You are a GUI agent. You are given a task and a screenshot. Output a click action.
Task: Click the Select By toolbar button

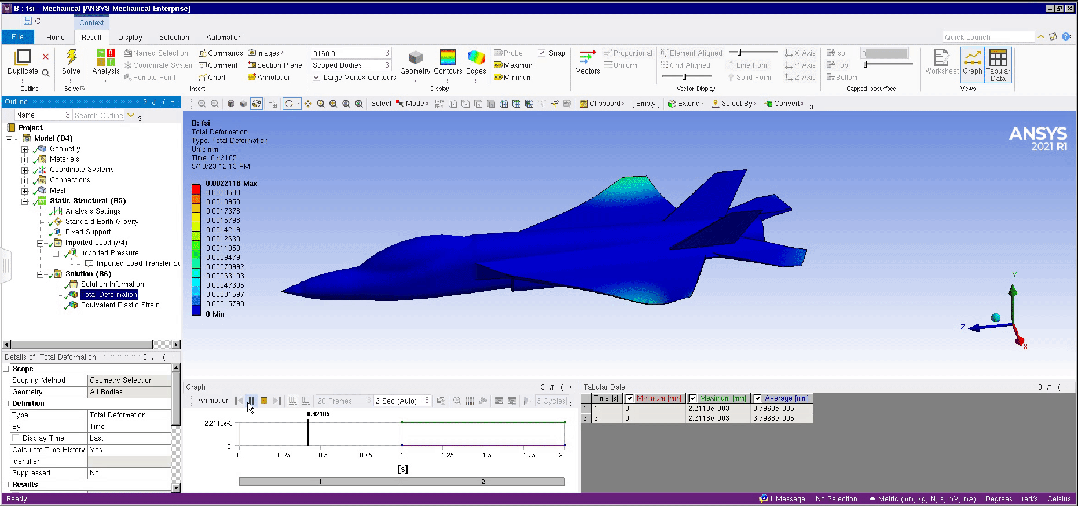coord(734,104)
